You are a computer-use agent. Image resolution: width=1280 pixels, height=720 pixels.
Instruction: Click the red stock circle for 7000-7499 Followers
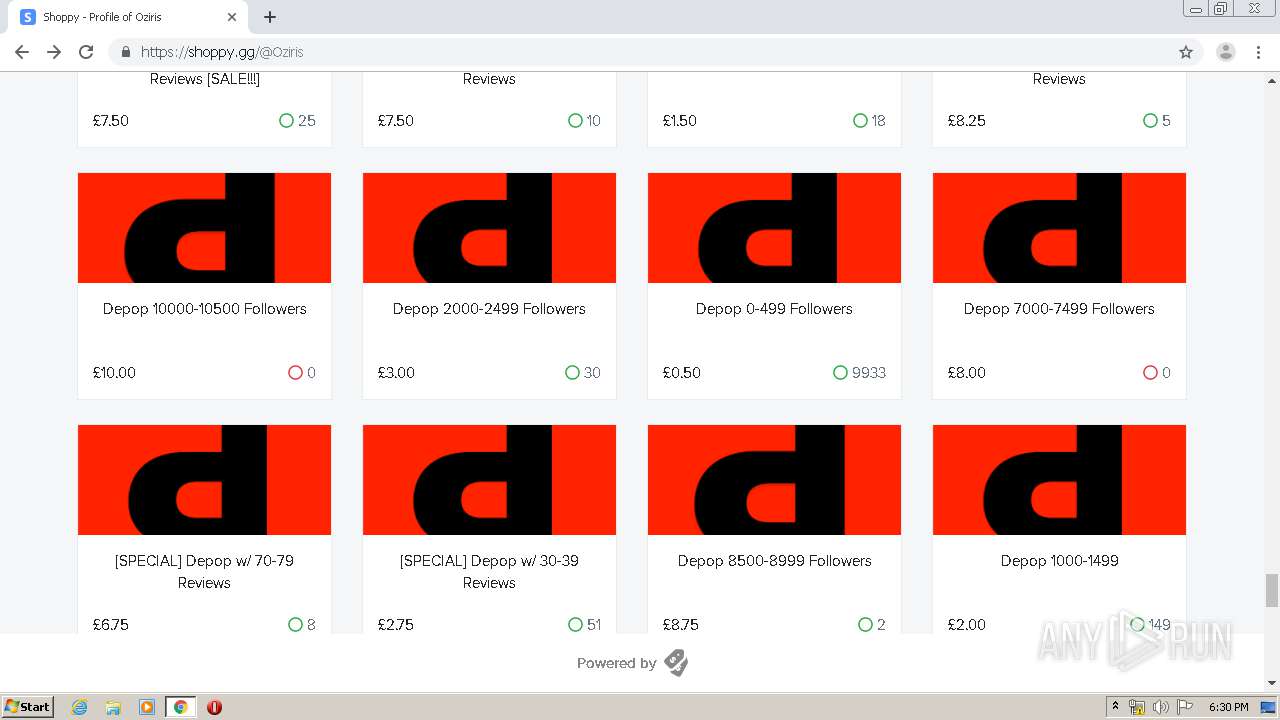tap(1150, 373)
